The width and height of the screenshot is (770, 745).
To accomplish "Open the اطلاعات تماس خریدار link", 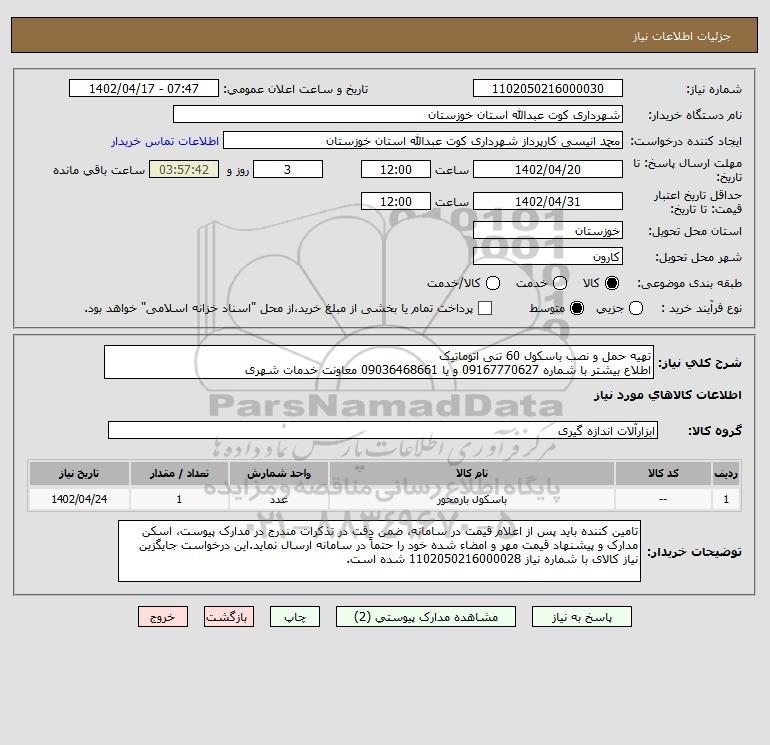I will 165,141.
